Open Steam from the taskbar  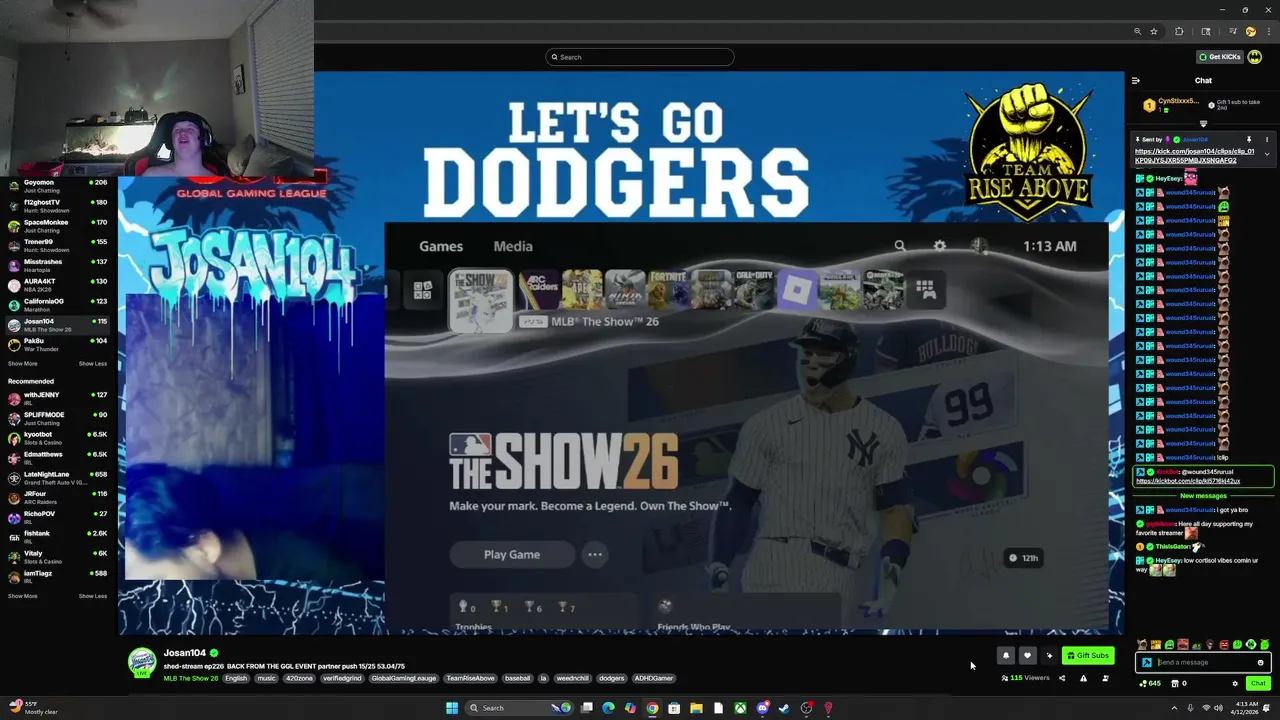(784, 708)
